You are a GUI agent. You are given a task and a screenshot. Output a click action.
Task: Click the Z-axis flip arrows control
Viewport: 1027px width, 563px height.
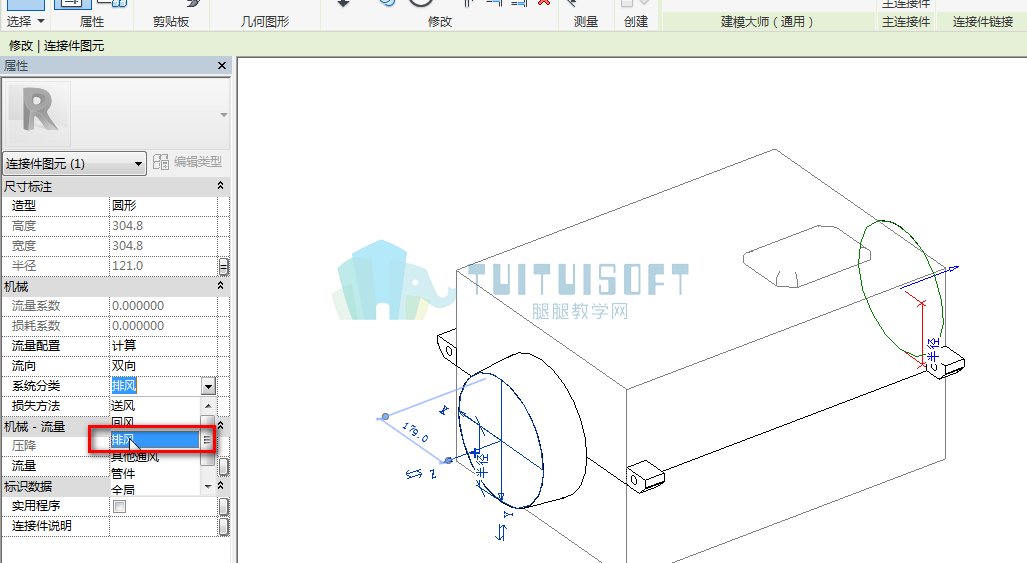point(413,473)
